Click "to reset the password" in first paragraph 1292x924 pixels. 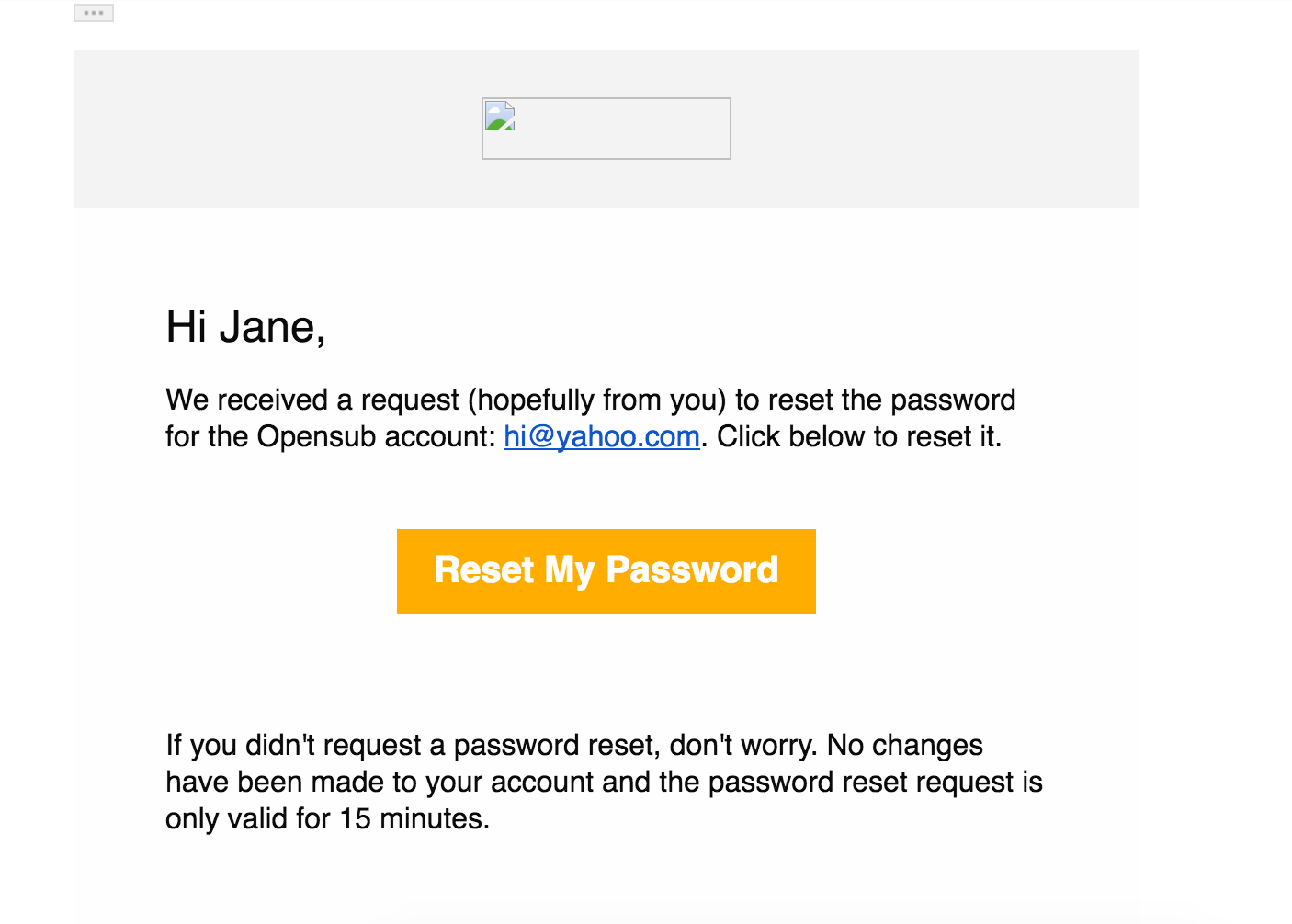[x=875, y=400]
